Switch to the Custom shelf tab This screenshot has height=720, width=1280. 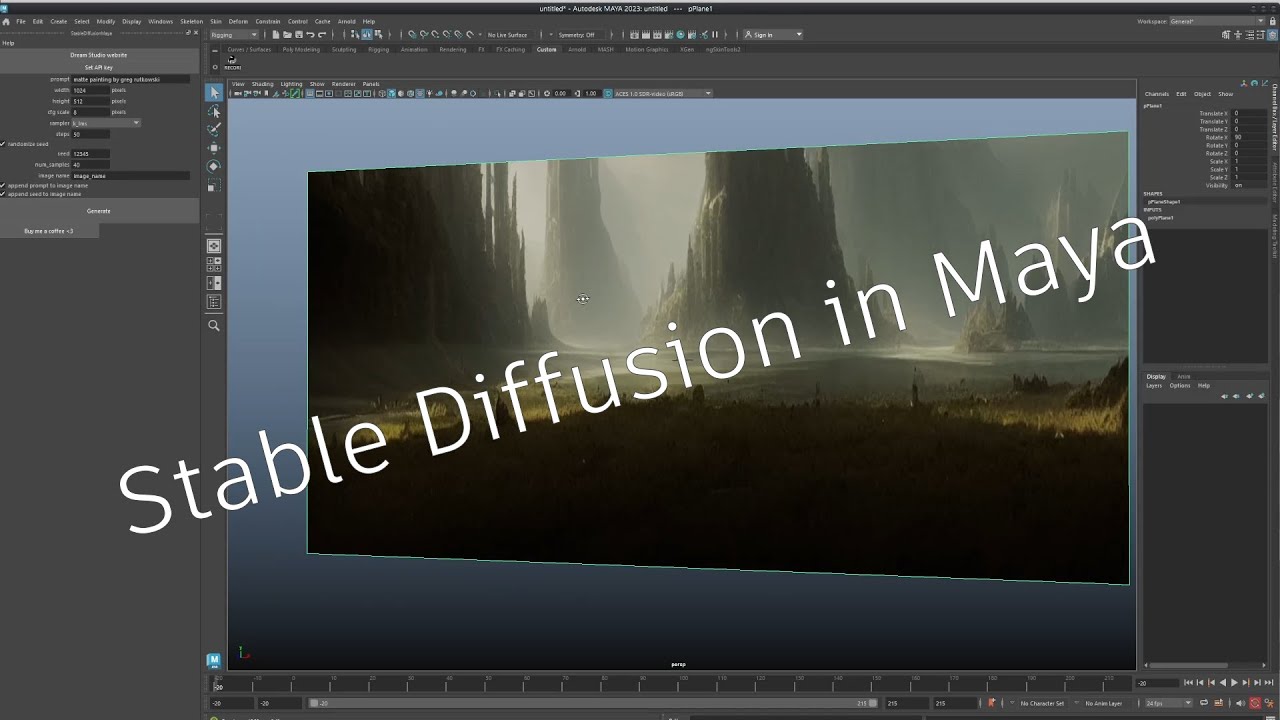pyautogui.click(x=546, y=49)
